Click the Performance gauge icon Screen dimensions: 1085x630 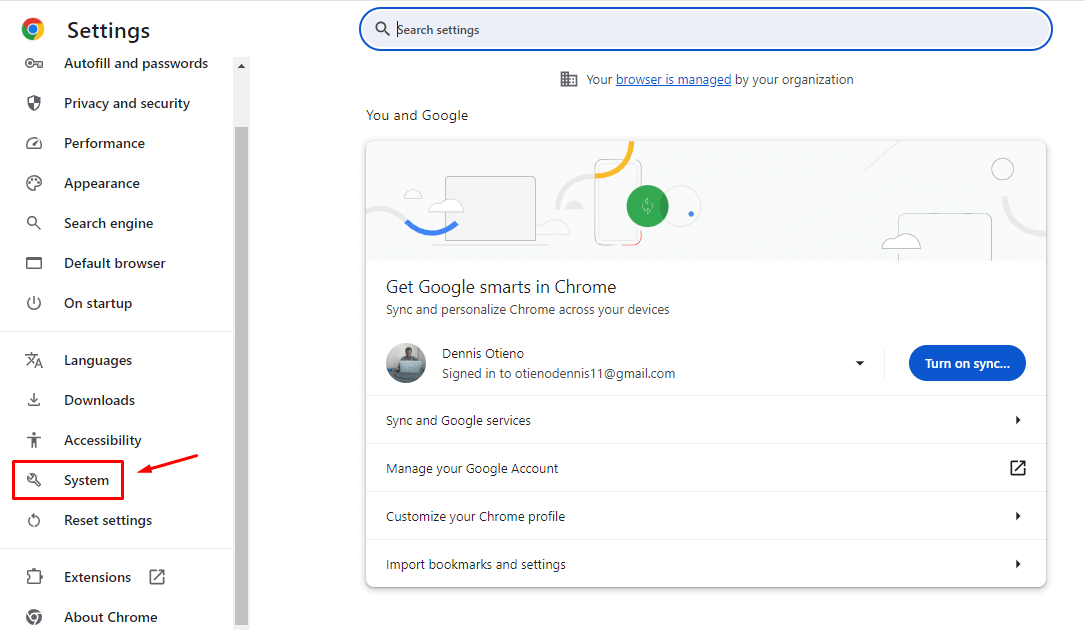[34, 143]
